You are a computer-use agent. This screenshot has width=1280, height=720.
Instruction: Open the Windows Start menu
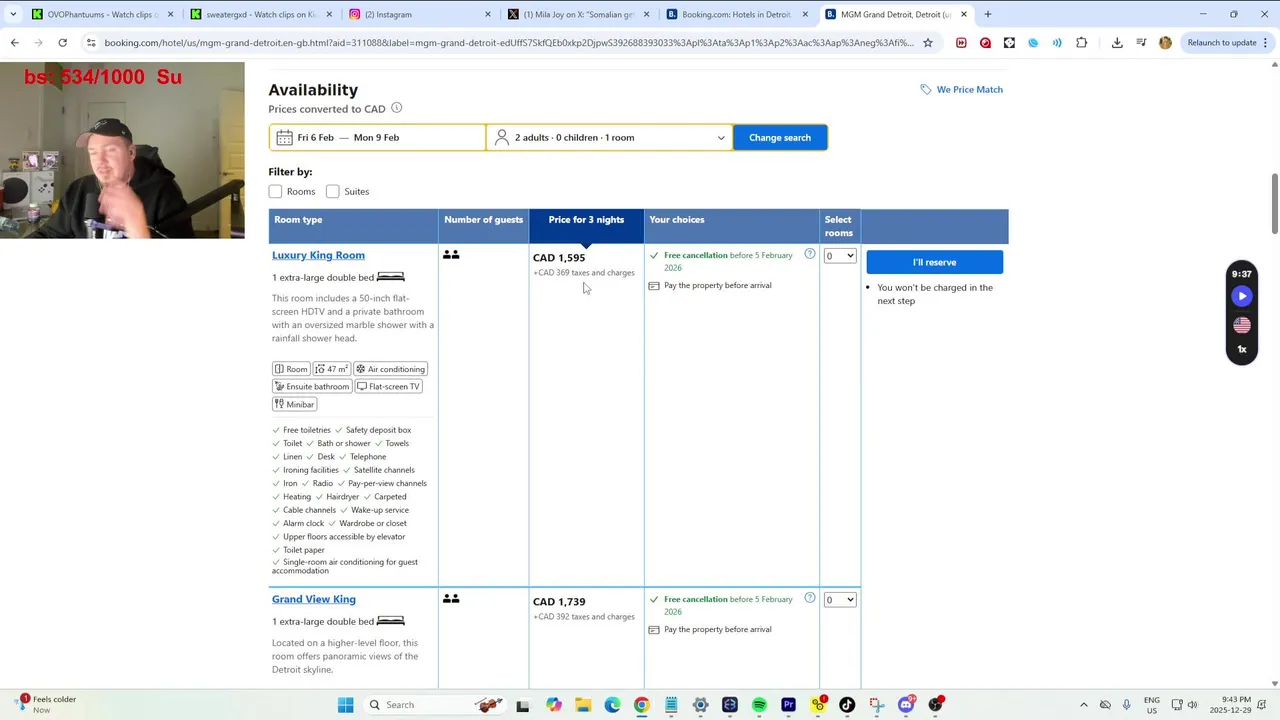tap(346, 705)
